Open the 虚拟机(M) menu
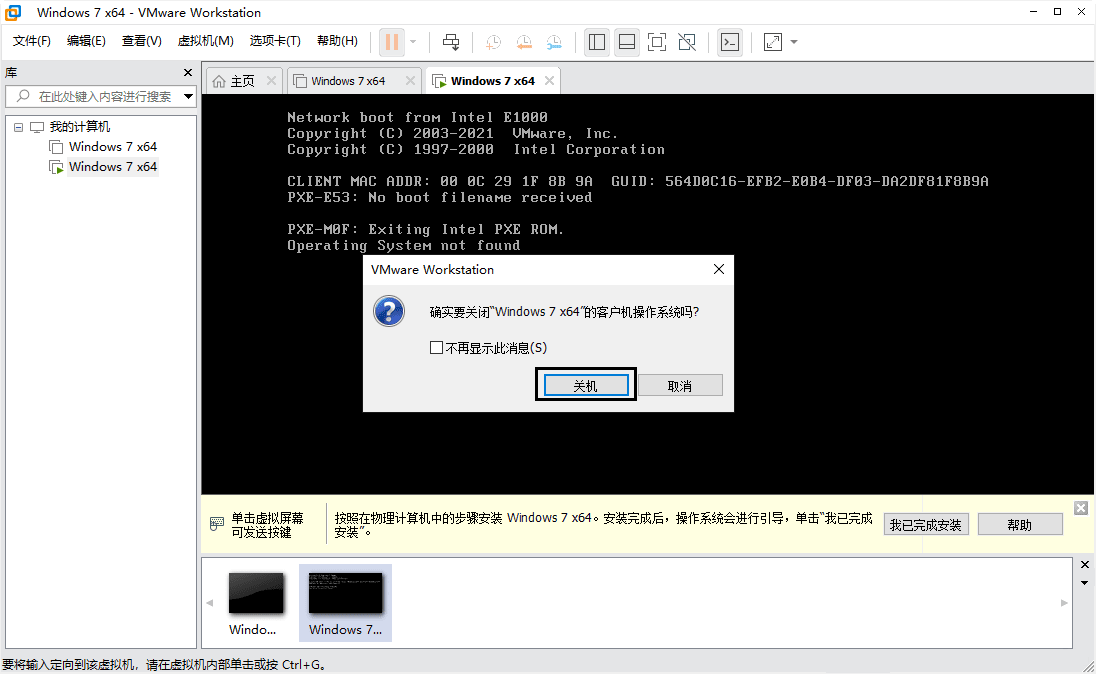 point(206,41)
